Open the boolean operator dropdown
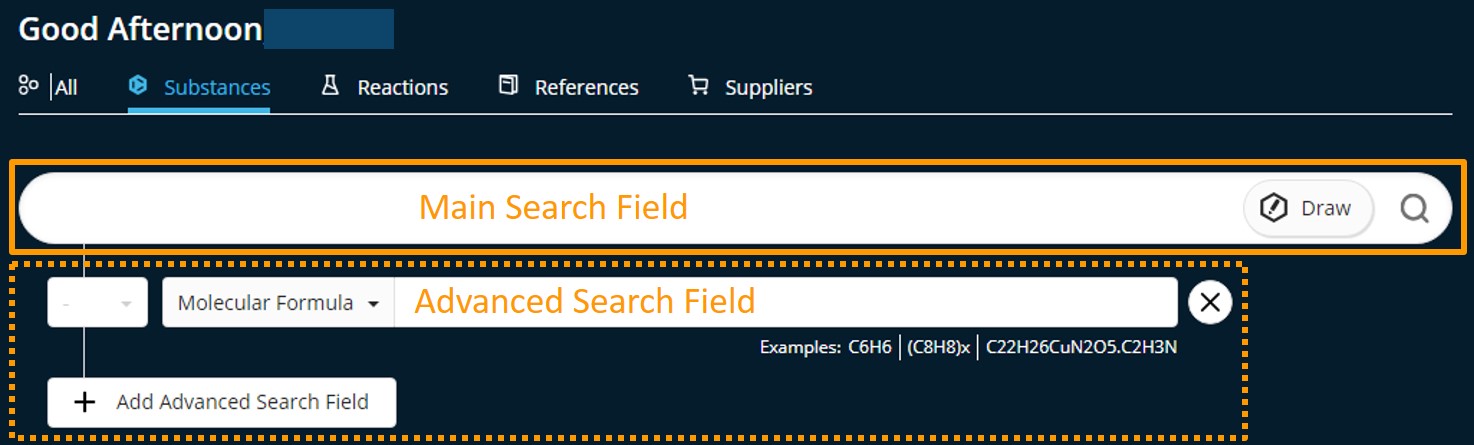The image size is (1474, 445). [x=97, y=302]
